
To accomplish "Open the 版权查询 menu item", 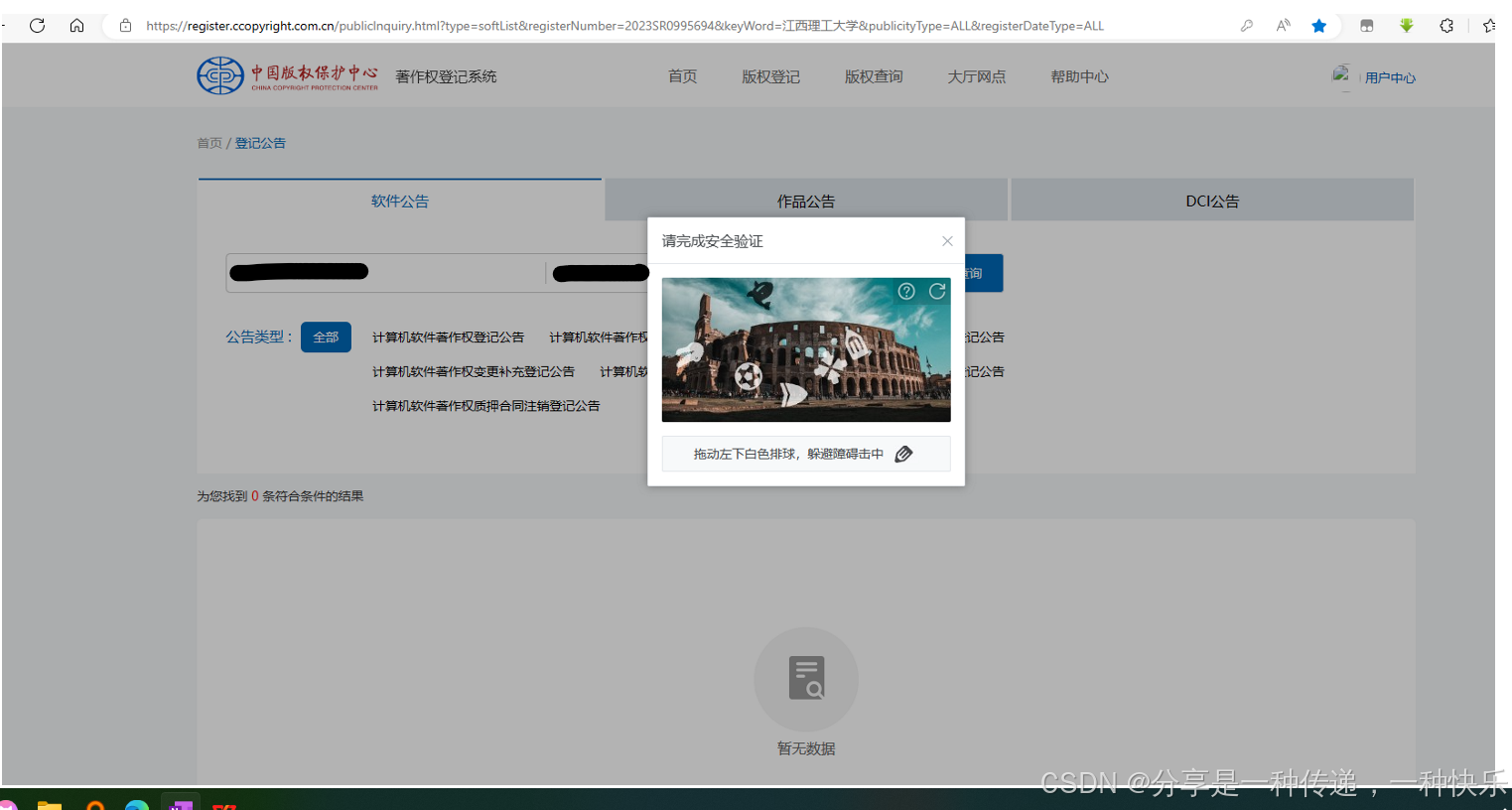I will click(874, 76).
